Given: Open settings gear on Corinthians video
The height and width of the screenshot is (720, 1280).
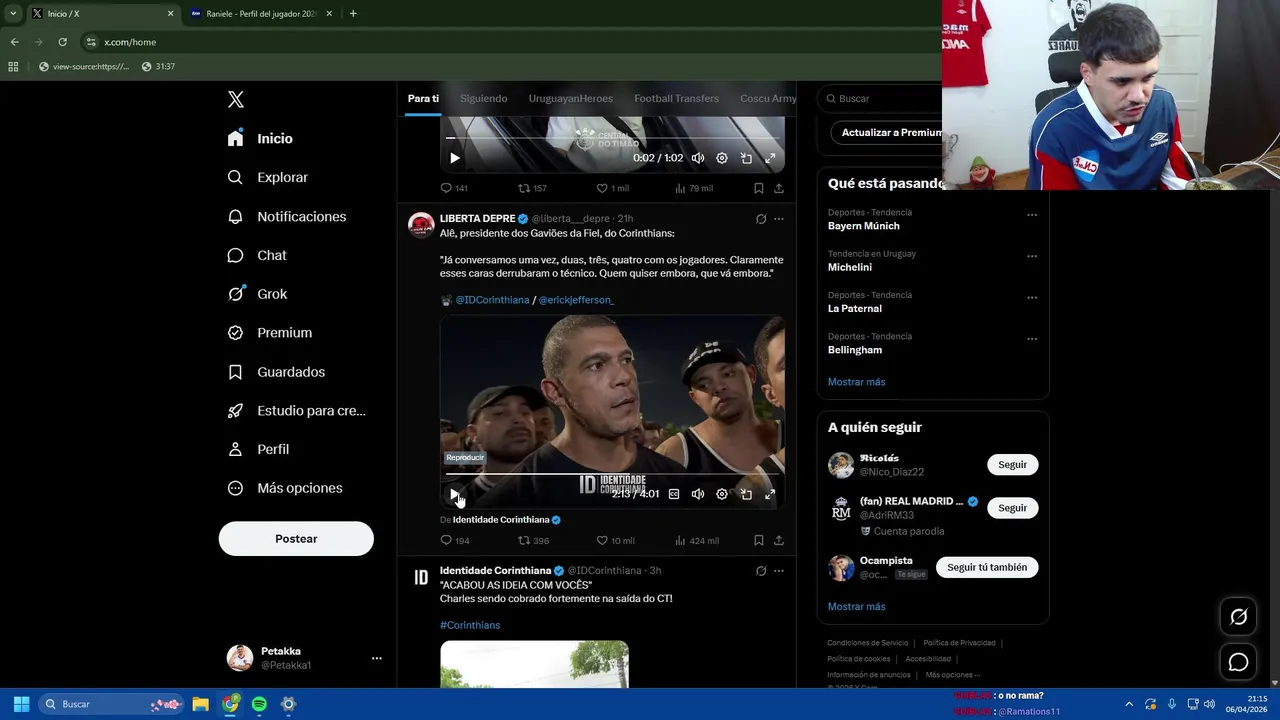Looking at the screenshot, I should tap(722, 494).
